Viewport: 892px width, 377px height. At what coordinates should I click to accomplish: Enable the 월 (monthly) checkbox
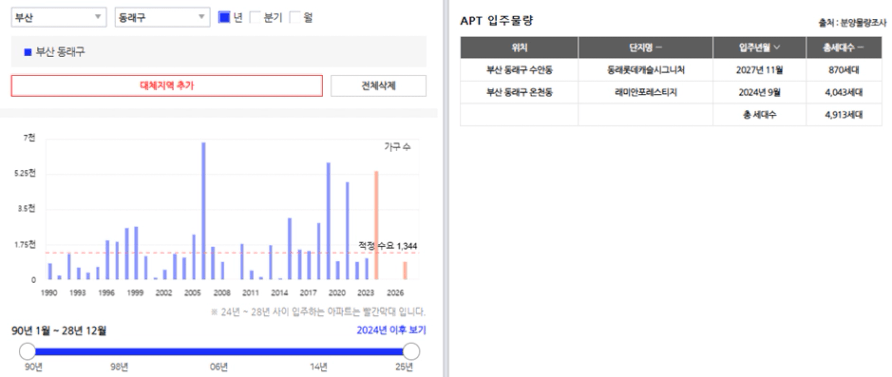tap(294, 17)
